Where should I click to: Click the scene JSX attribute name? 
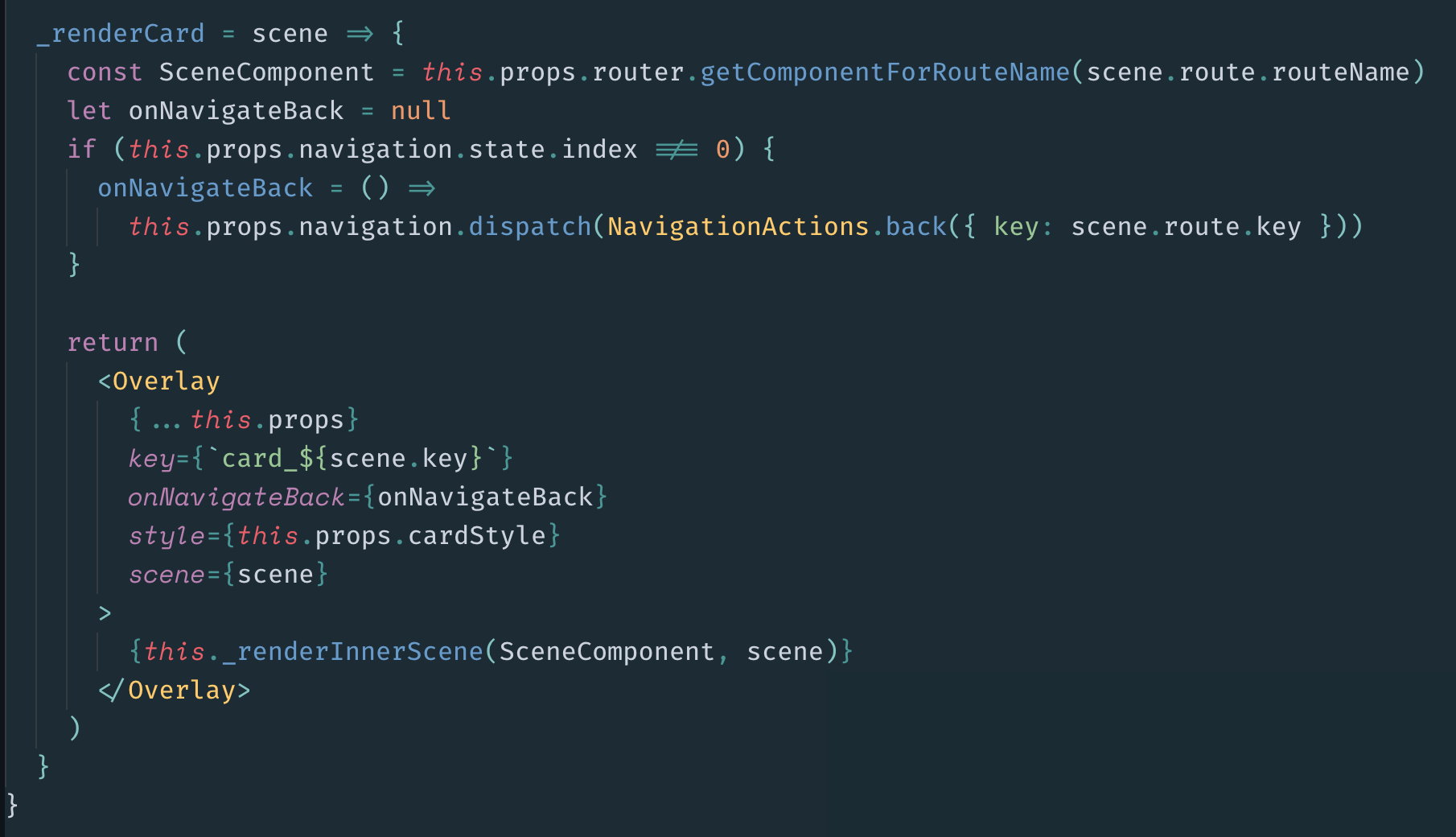[167, 575]
